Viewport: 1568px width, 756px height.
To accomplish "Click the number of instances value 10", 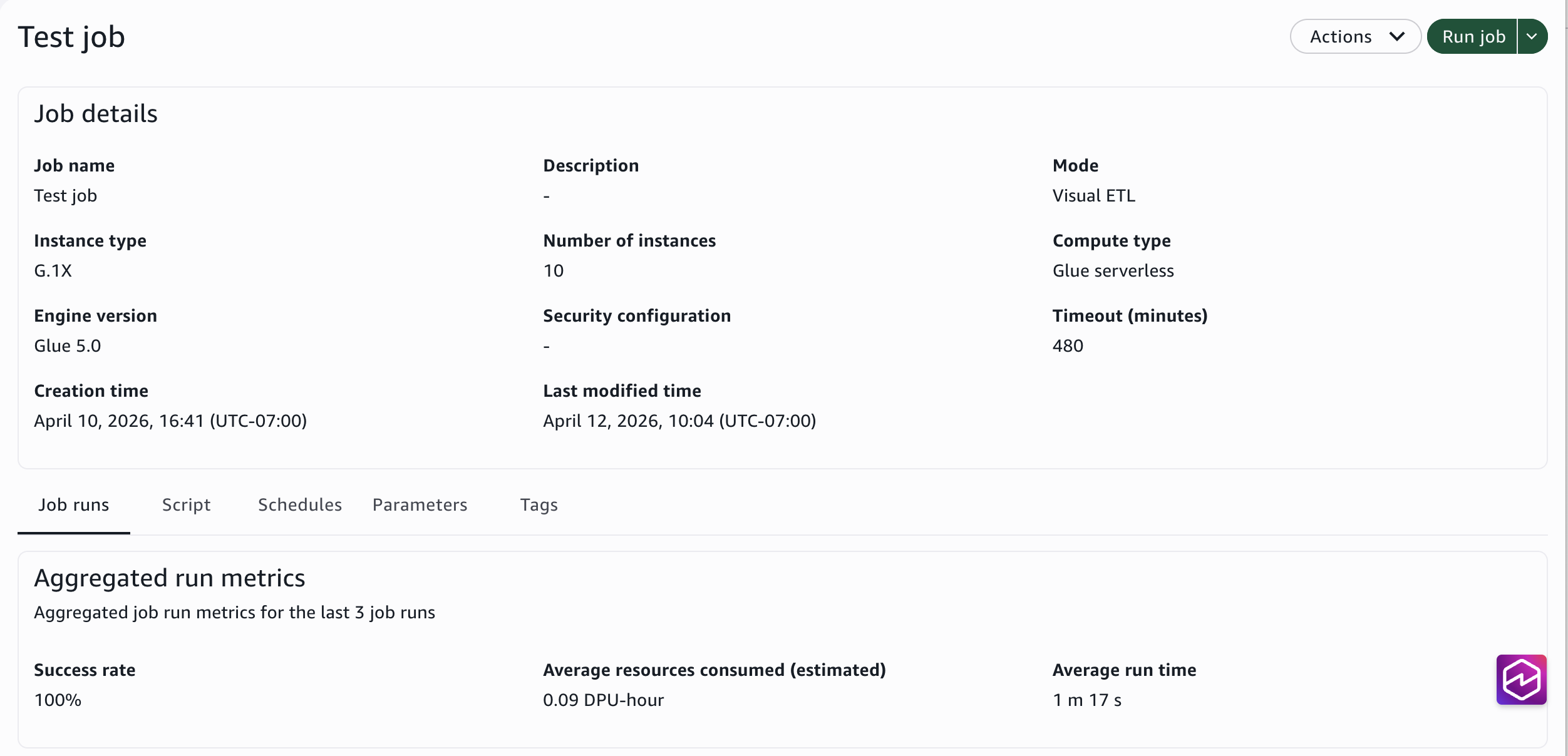I will (554, 271).
